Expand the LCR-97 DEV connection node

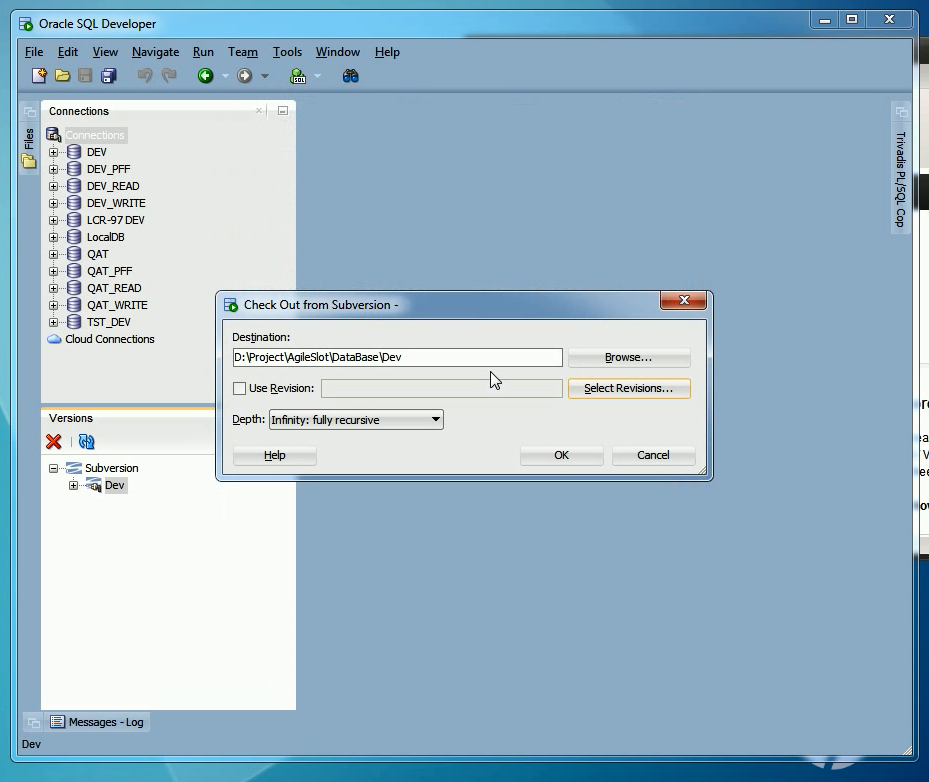(53, 220)
